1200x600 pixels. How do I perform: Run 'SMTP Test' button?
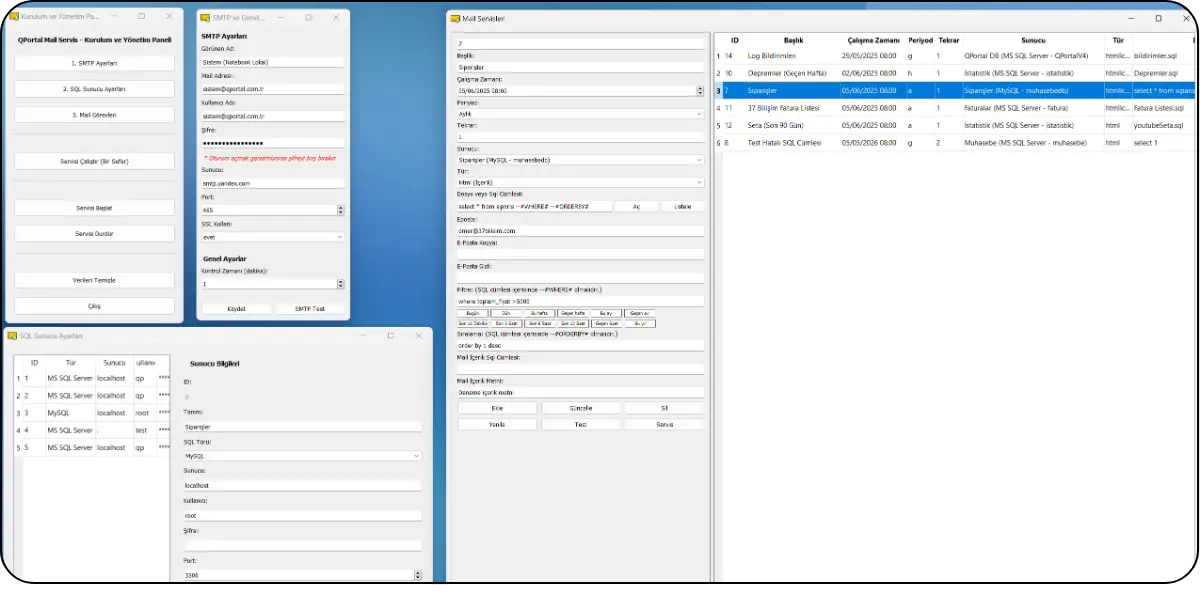(x=310, y=309)
